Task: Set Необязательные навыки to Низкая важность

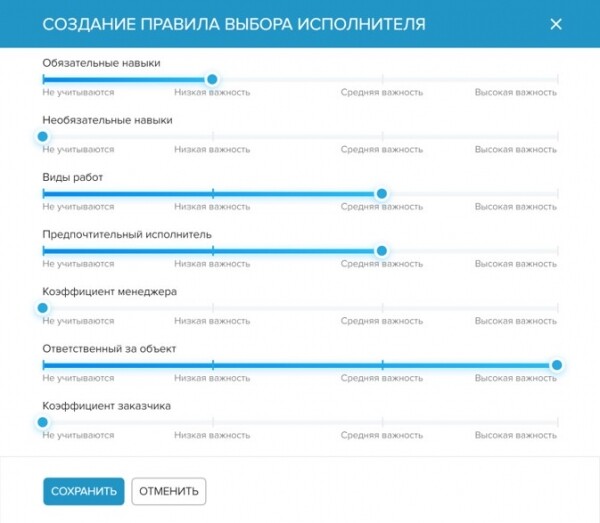Action: [212, 136]
